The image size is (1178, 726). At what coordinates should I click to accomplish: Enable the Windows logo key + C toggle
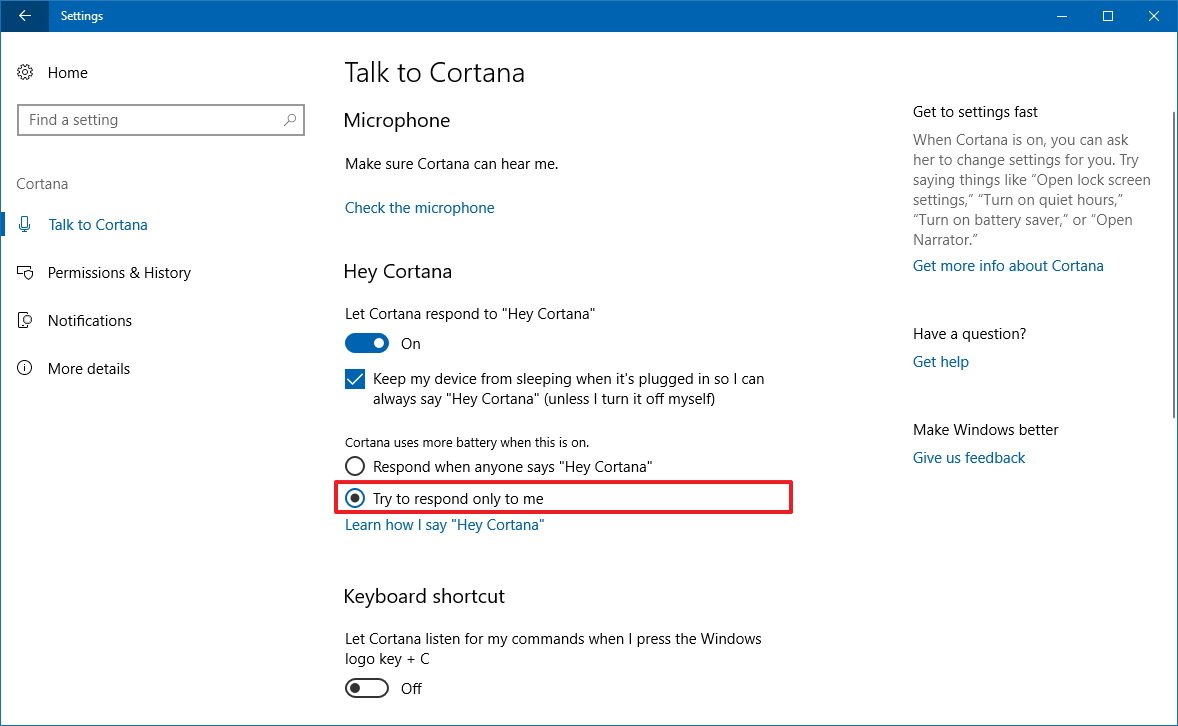367,689
